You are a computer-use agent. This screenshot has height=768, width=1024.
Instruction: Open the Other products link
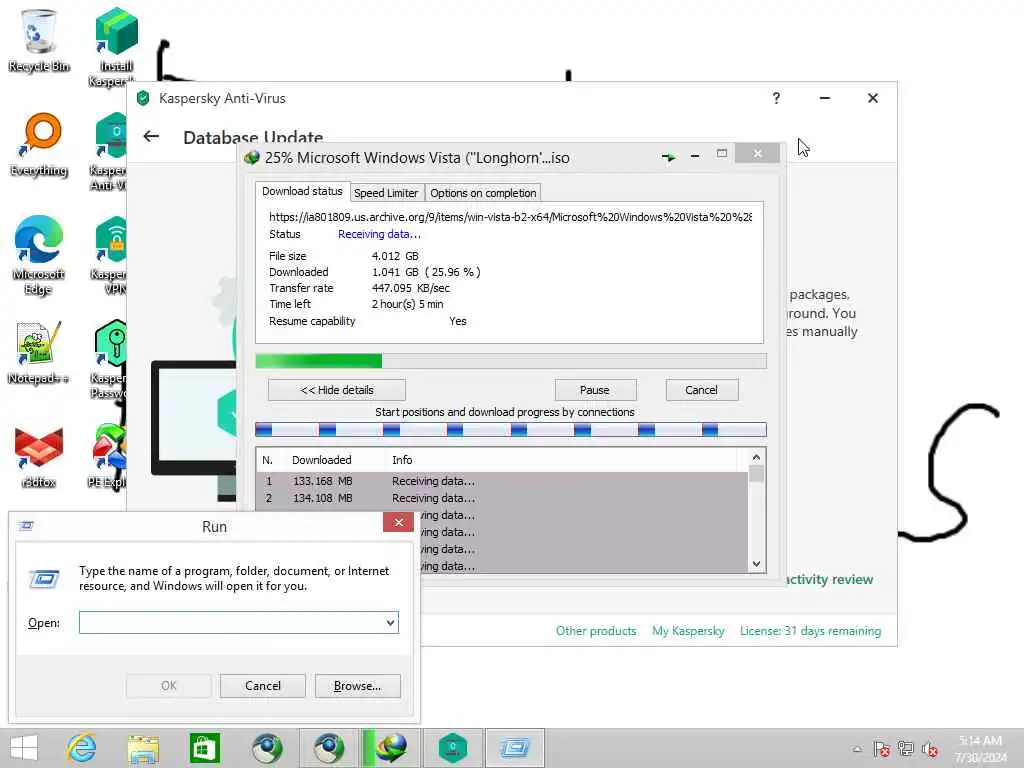coord(596,631)
